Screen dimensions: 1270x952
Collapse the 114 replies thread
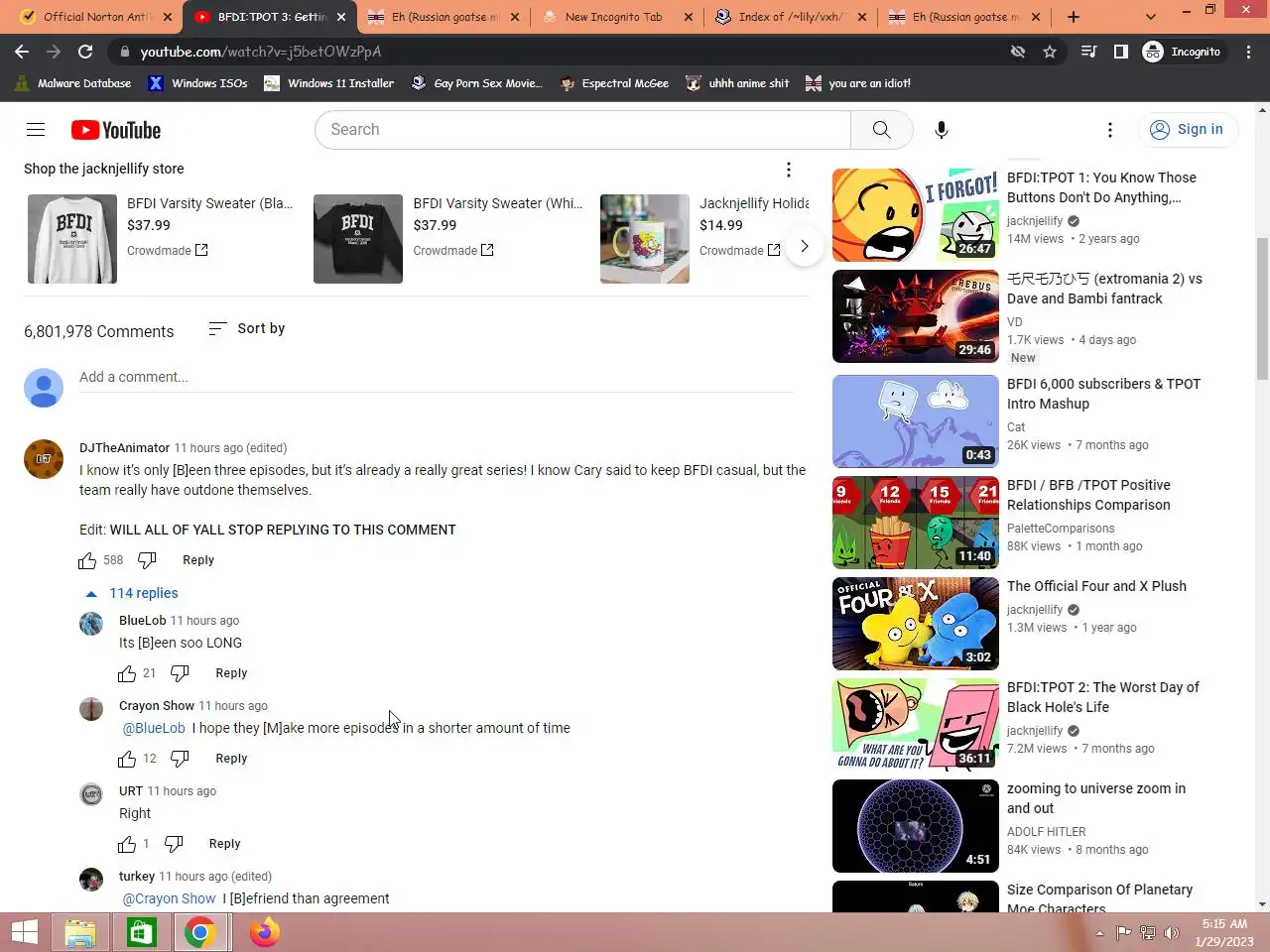(x=133, y=593)
